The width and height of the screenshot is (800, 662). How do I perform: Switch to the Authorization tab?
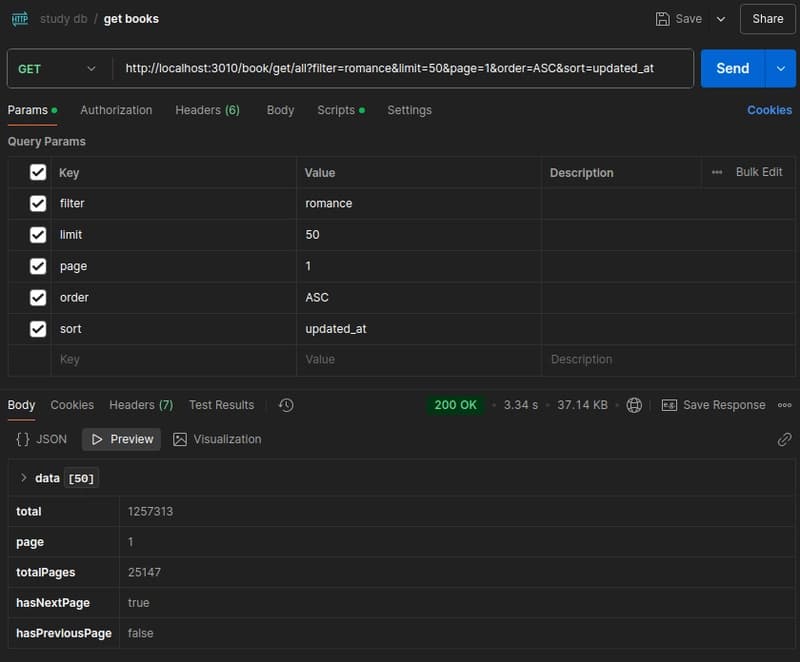pos(116,110)
